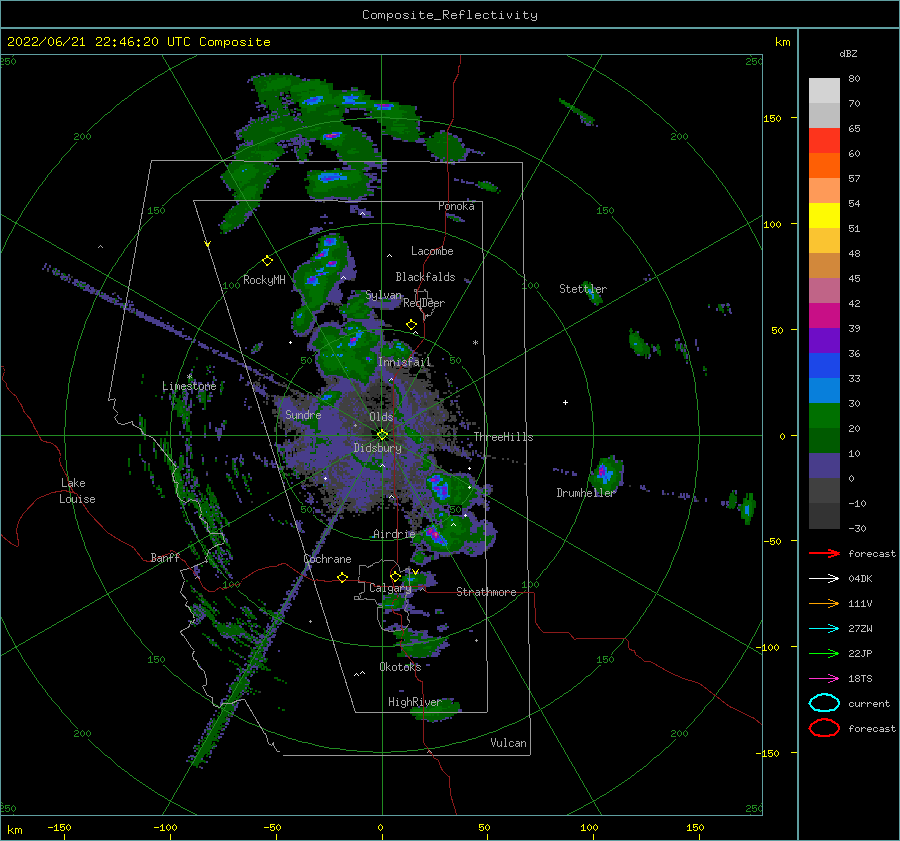900x841 pixels.
Task: Click the red 'forecast' ellipse icon
Action: [x=824, y=728]
